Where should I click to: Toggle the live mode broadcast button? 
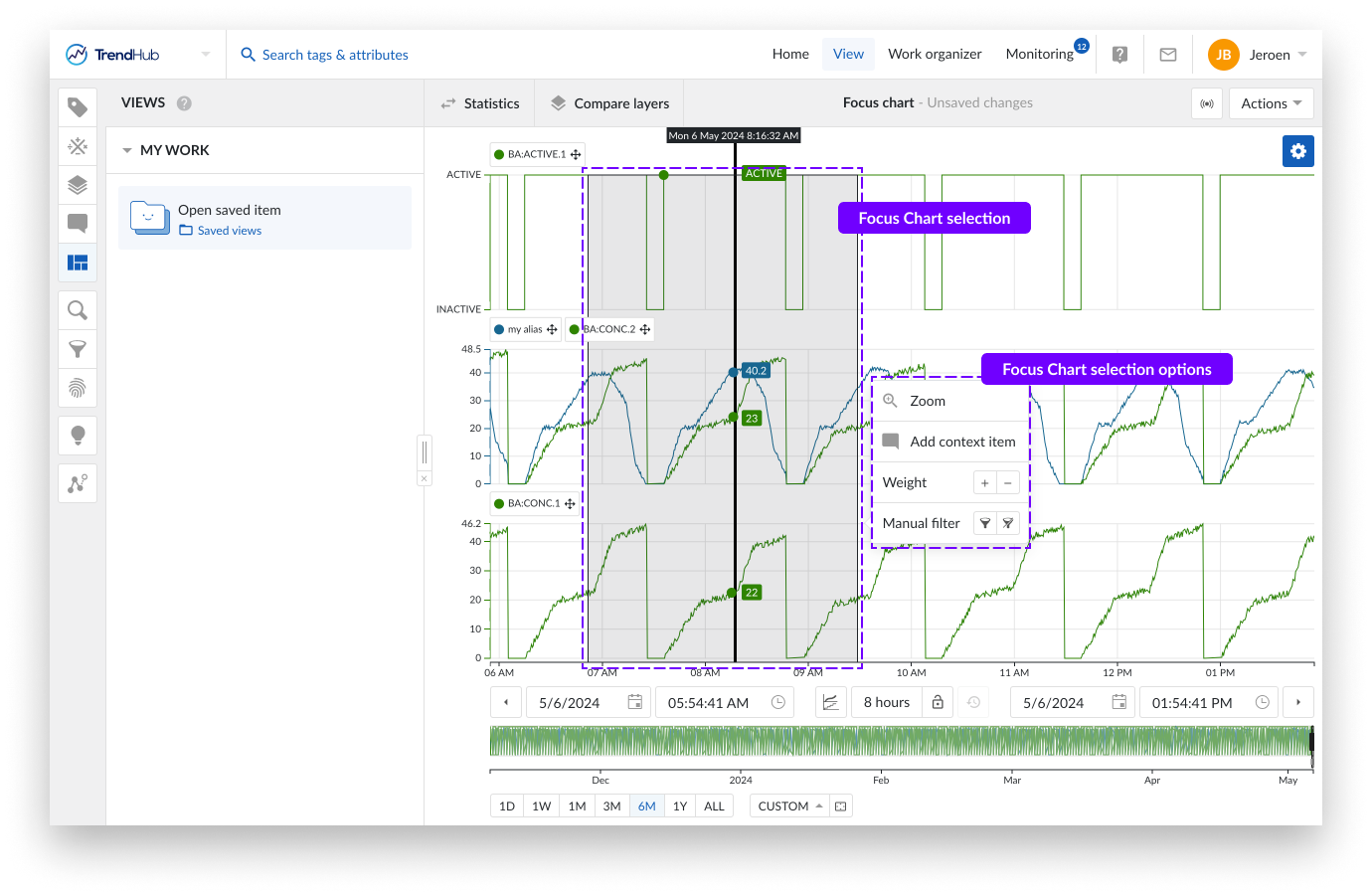(1207, 103)
